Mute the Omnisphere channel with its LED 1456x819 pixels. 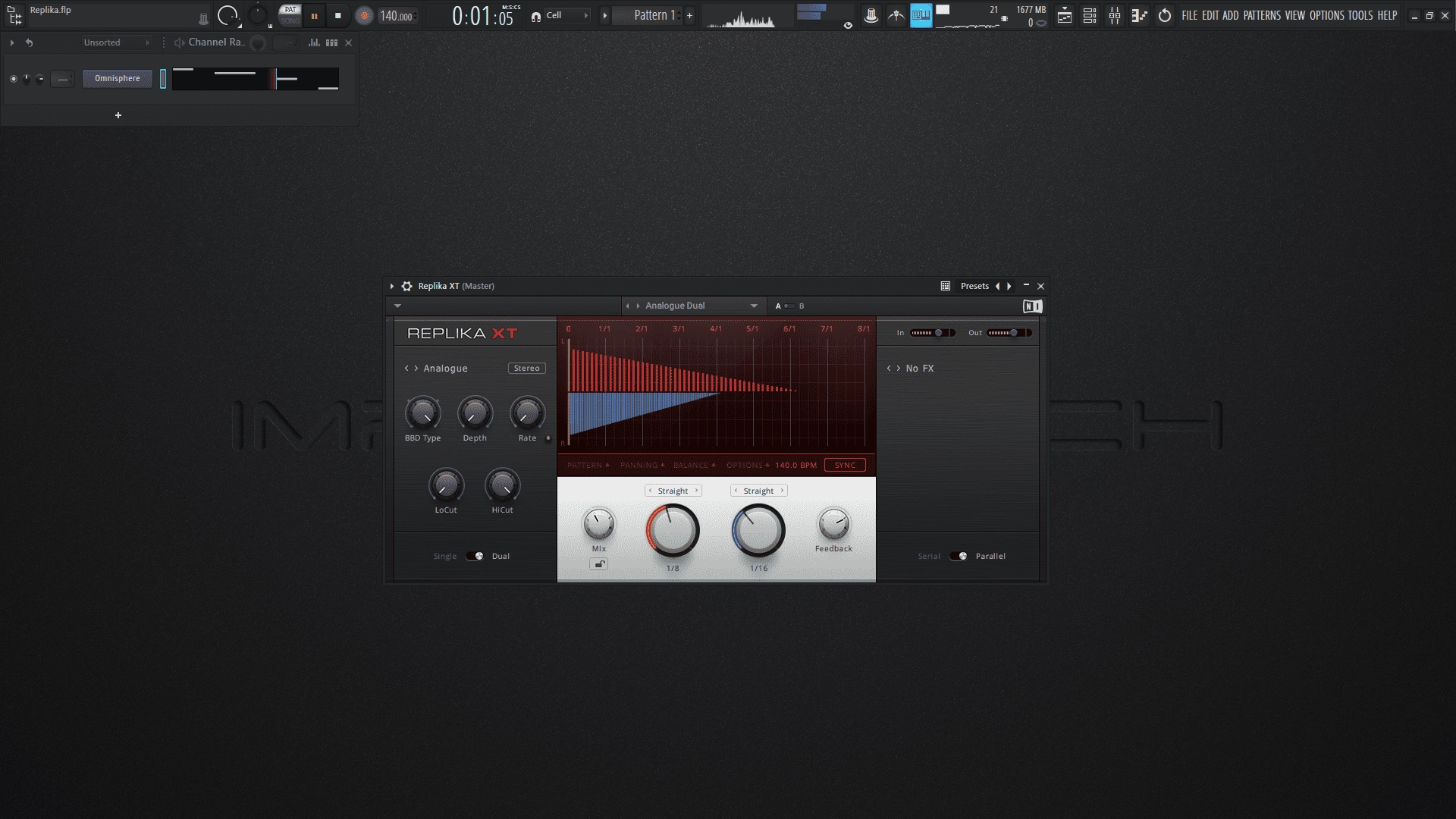click(x=13, y=79)
